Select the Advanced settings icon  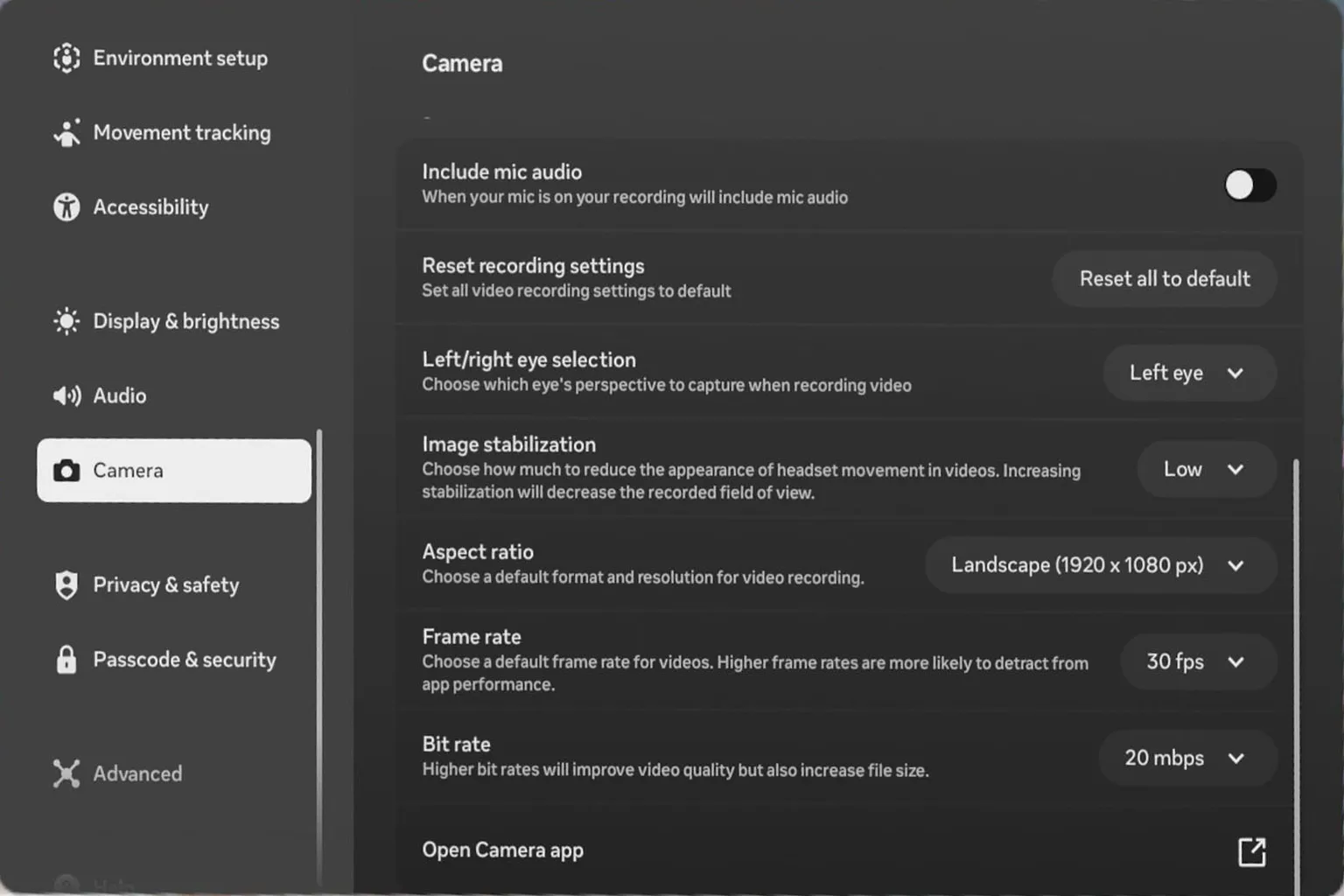pyautogui.click(x=66, y=773)
